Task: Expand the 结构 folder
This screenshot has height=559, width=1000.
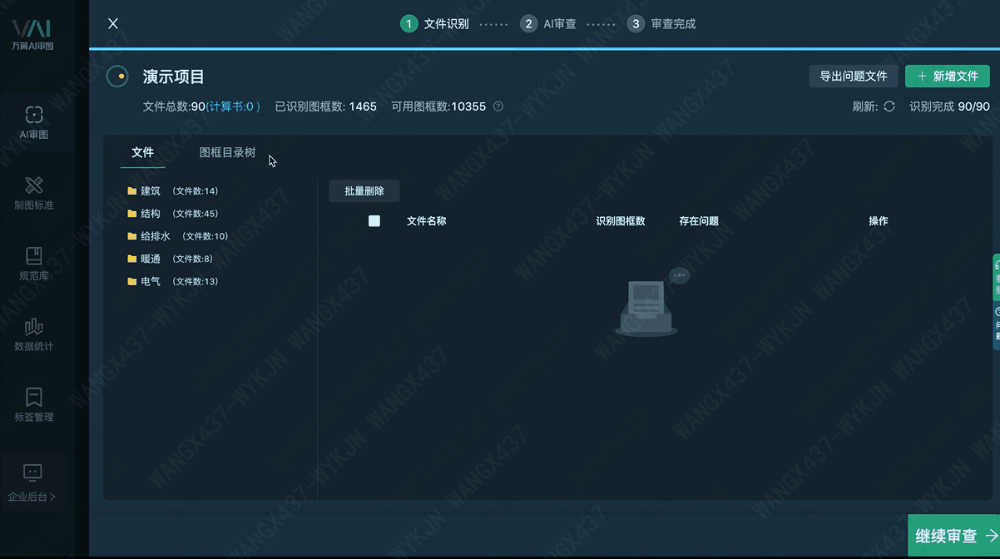Action: (150, 214)
